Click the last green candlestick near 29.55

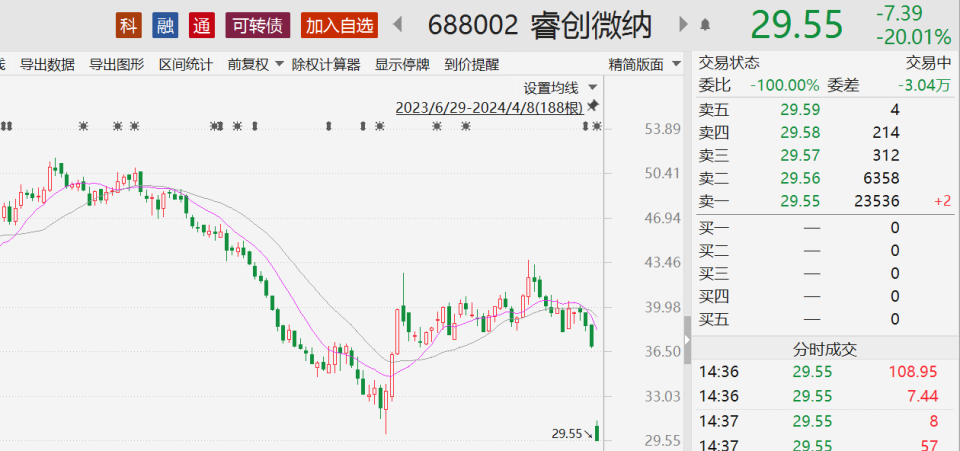tap(597, 431)
